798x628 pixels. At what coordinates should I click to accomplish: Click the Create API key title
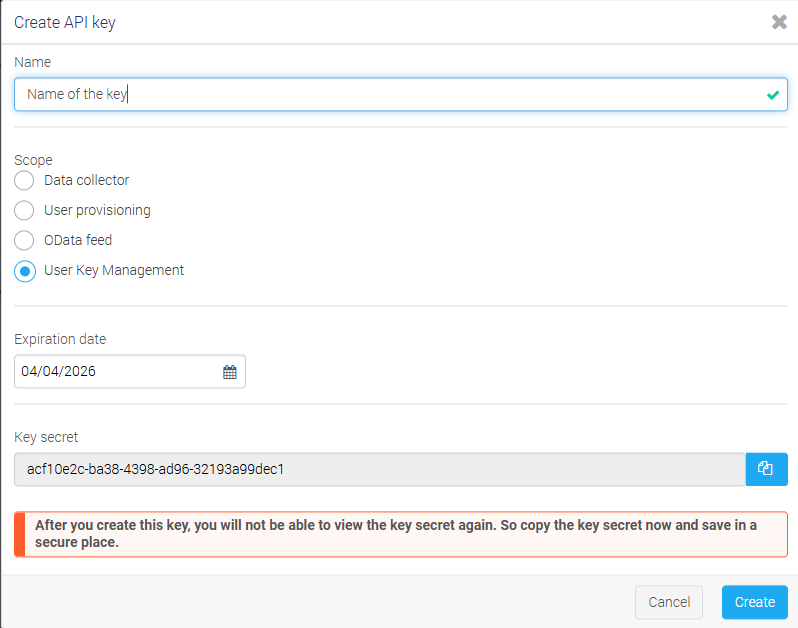(65, 22)
